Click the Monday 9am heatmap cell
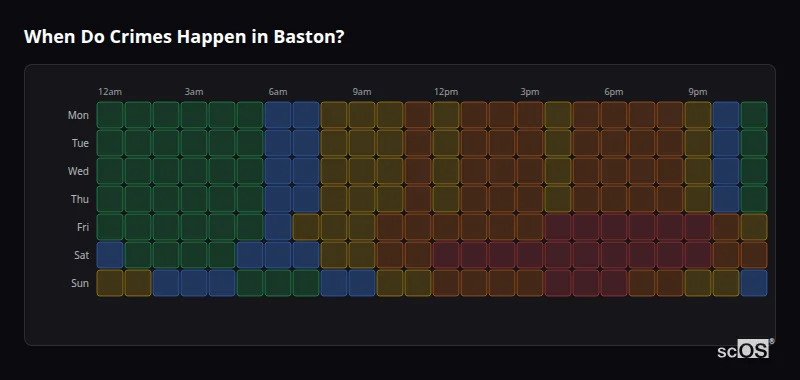The image size is (800, 380). (x=362, y=115)
